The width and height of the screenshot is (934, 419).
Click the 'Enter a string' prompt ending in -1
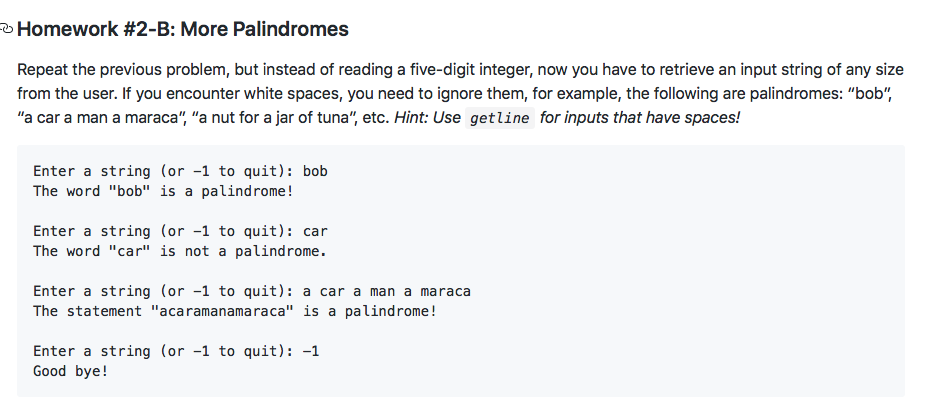click(x=176, y=351)
